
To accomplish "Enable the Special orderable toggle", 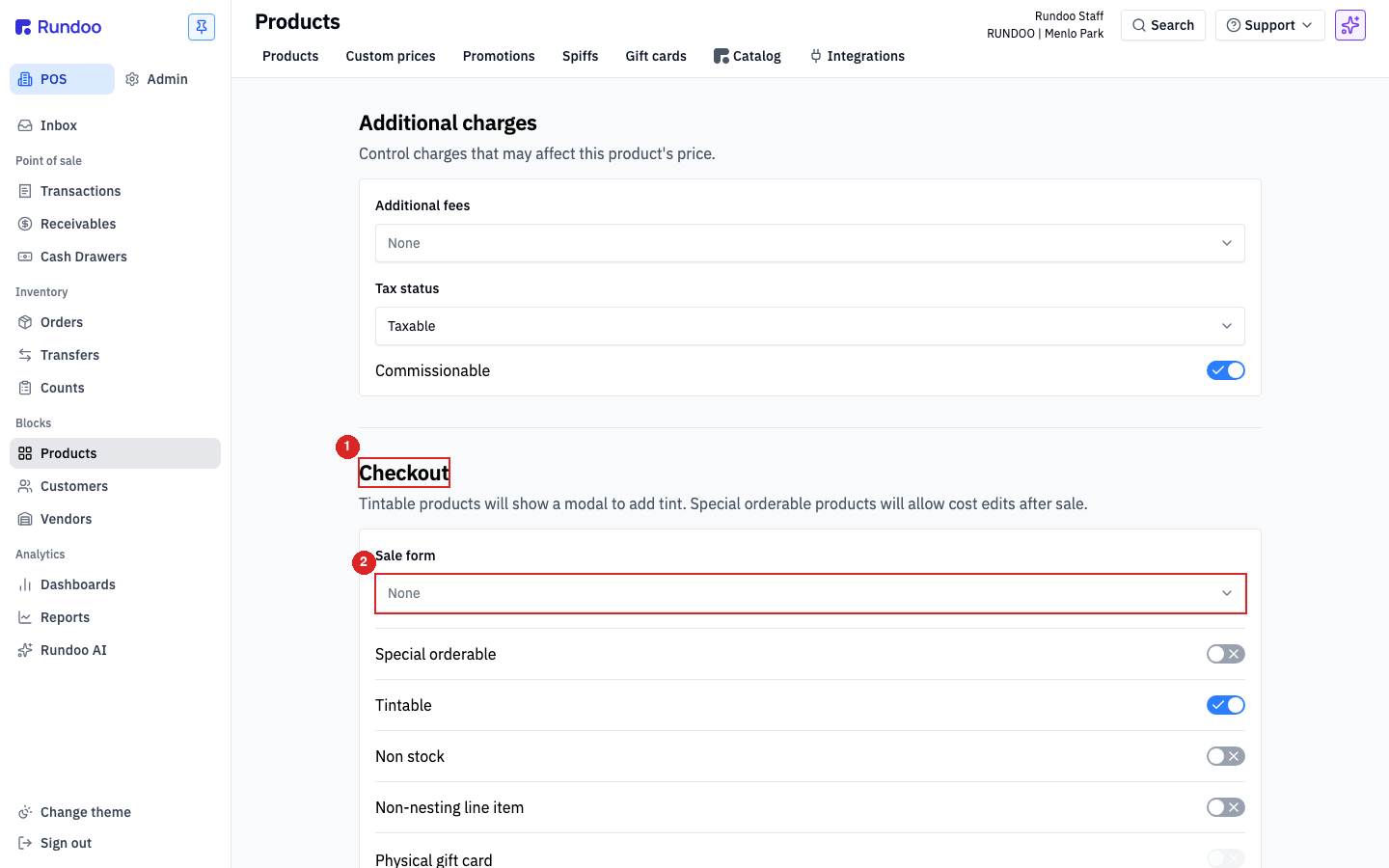I will pyautogui.click(x=1226, y=654).
